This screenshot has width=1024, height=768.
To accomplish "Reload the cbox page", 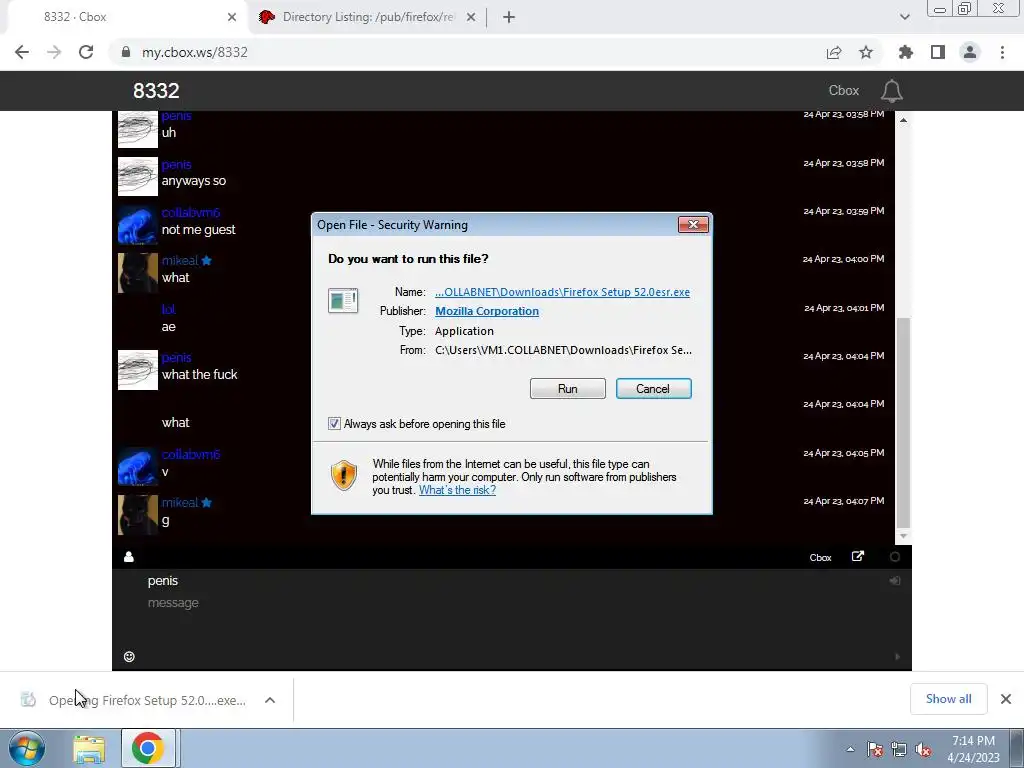I will click(x=86, y=52).
